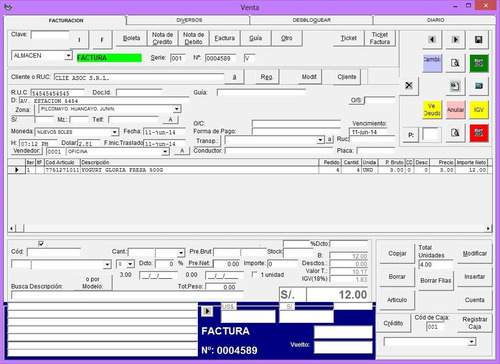
Task: Click the Registrar Caja button
Action: pyautogui.click(x=474, y=323)
